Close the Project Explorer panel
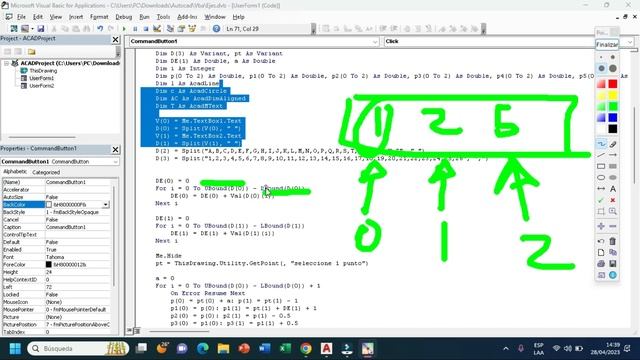Viewport: 640px width, 360px height. tap(116, 39)
